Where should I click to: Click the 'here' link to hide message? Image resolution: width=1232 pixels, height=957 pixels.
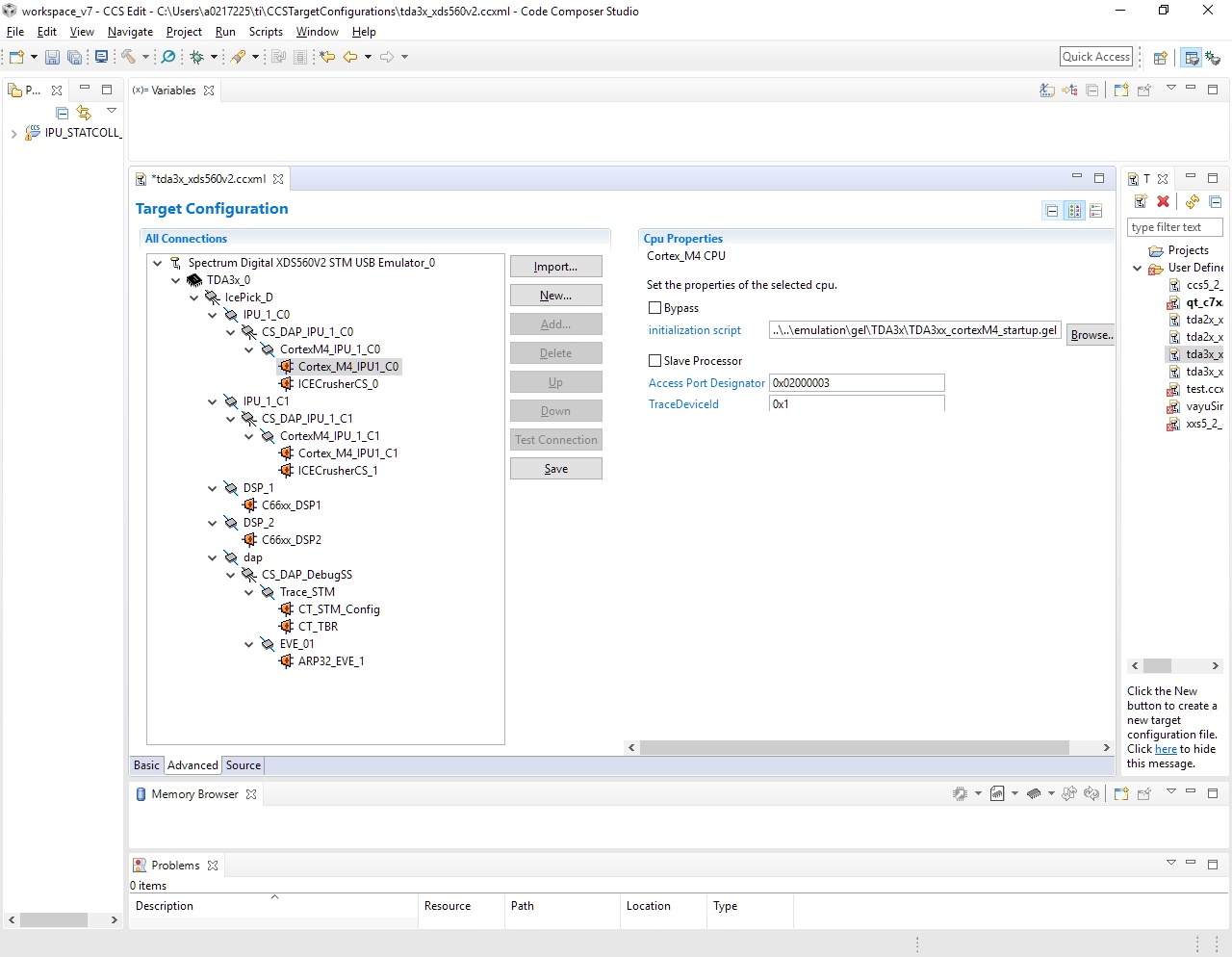click(1166, 749)
